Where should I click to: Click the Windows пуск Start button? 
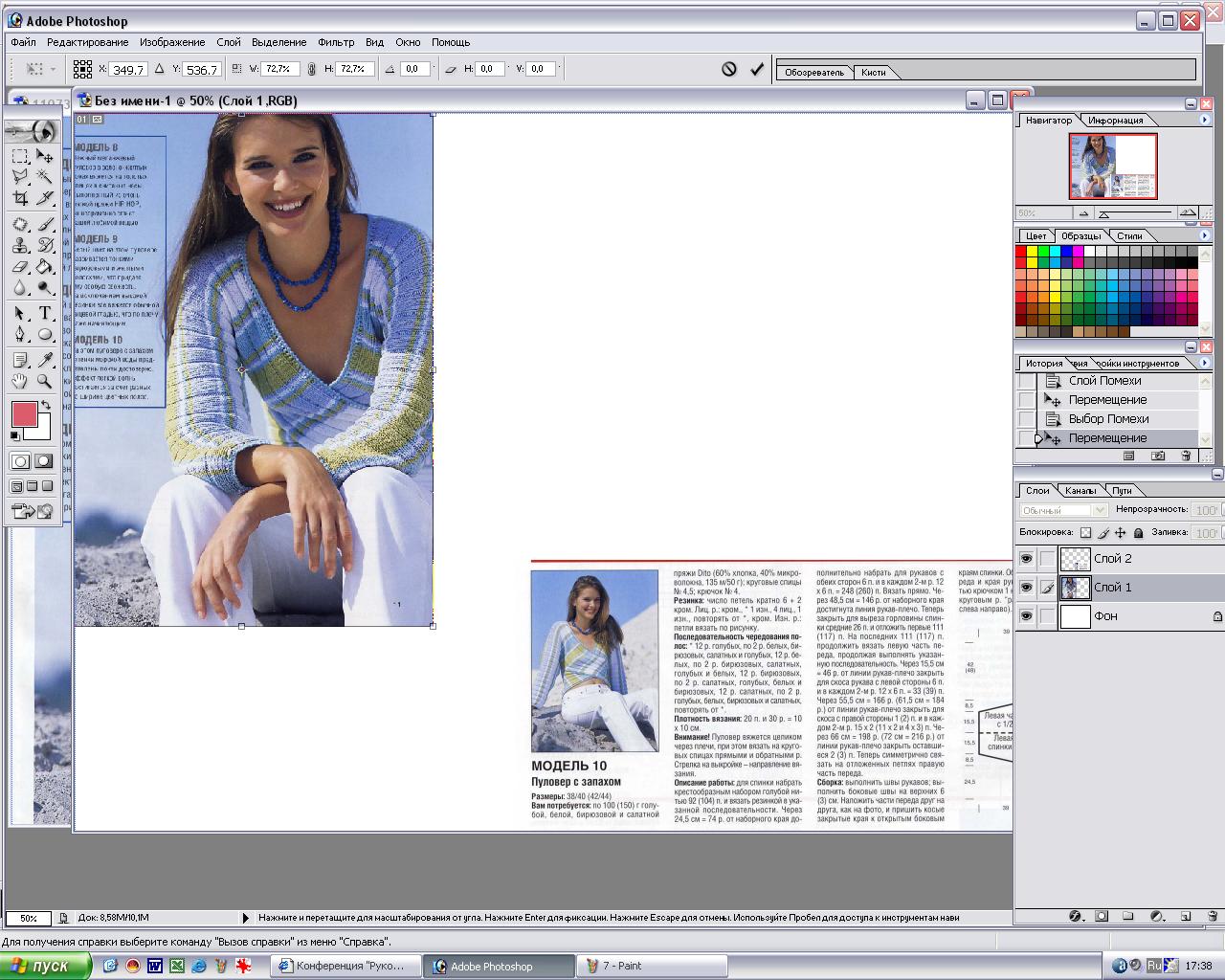(46, 966)
